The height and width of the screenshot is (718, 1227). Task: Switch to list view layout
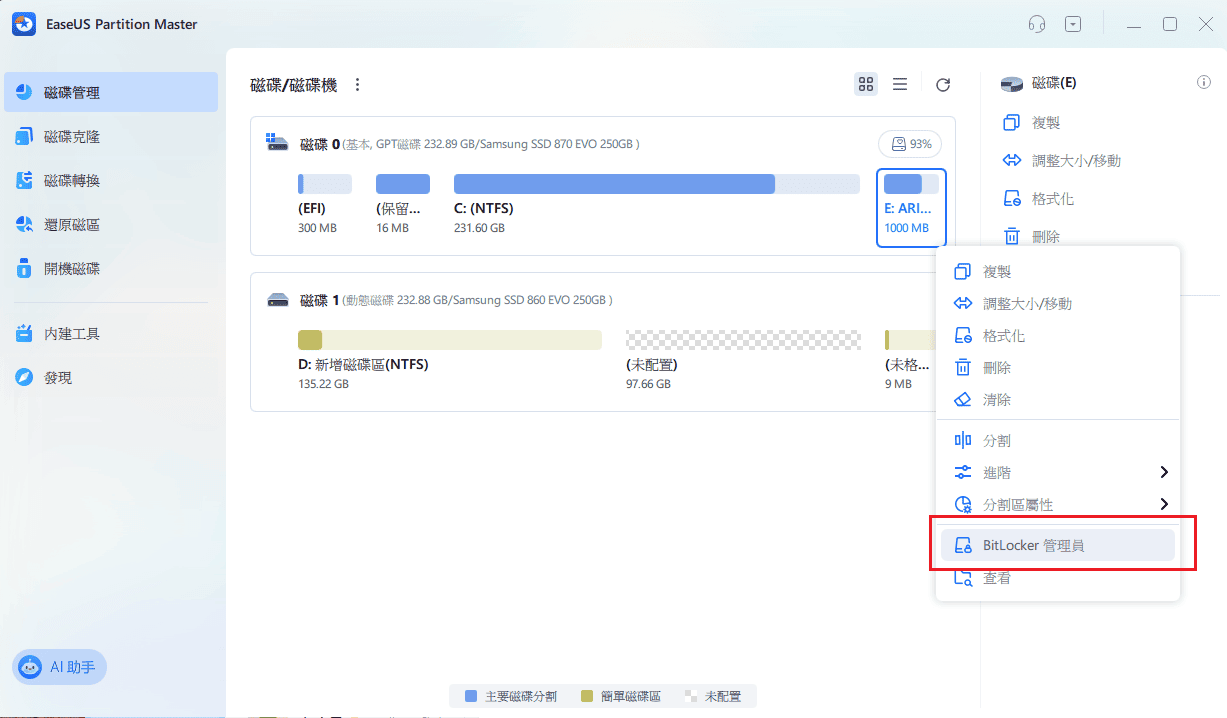[899, 84]
